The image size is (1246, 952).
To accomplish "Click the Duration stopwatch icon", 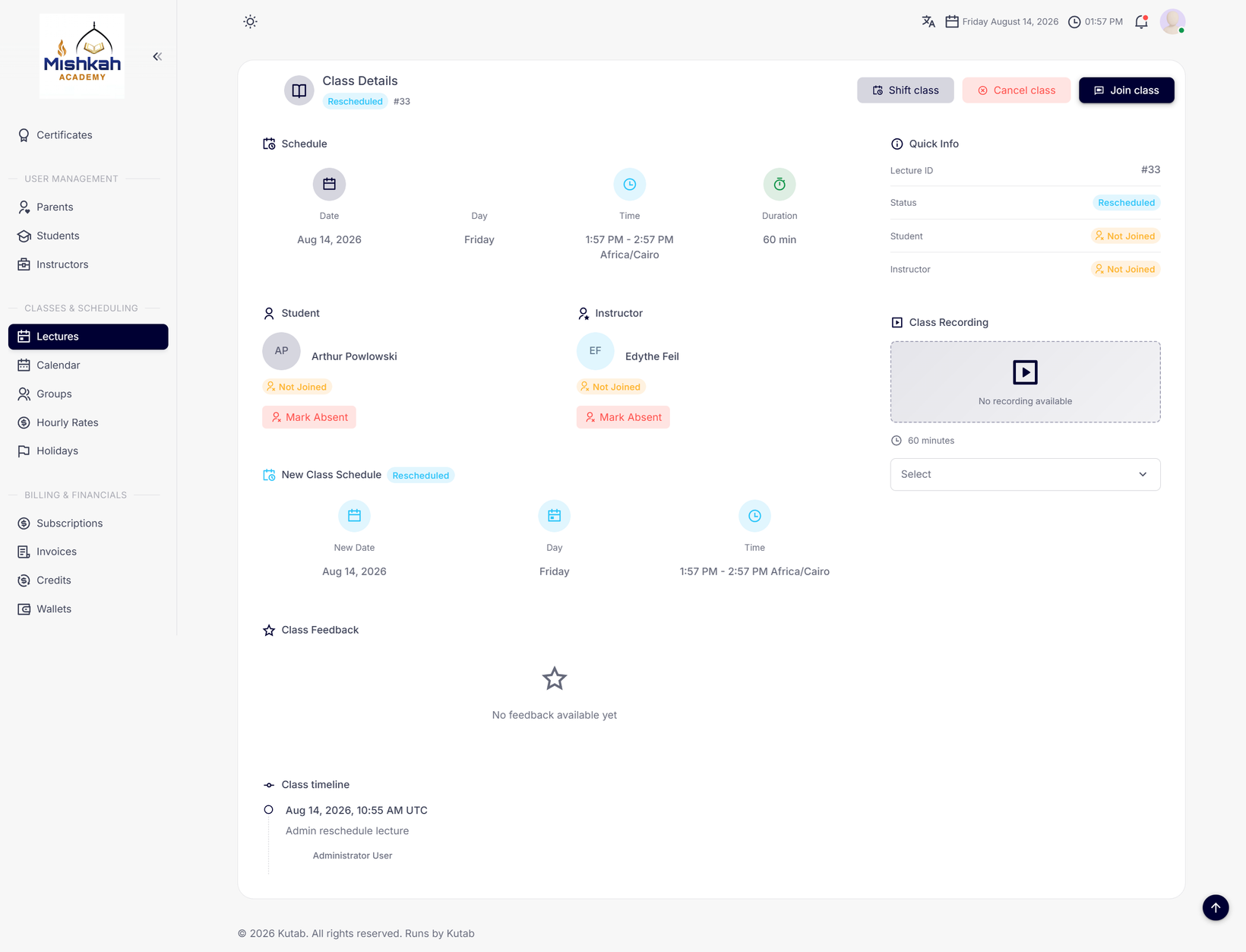I will (x=780, y=184).
